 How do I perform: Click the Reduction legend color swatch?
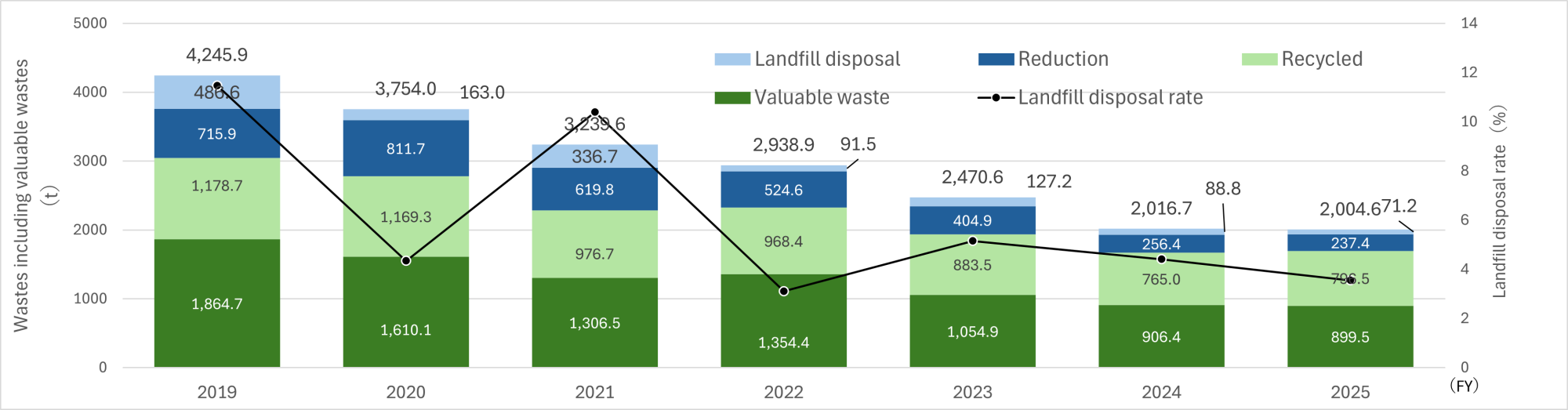pyautogui.click(x=996, y=60)
